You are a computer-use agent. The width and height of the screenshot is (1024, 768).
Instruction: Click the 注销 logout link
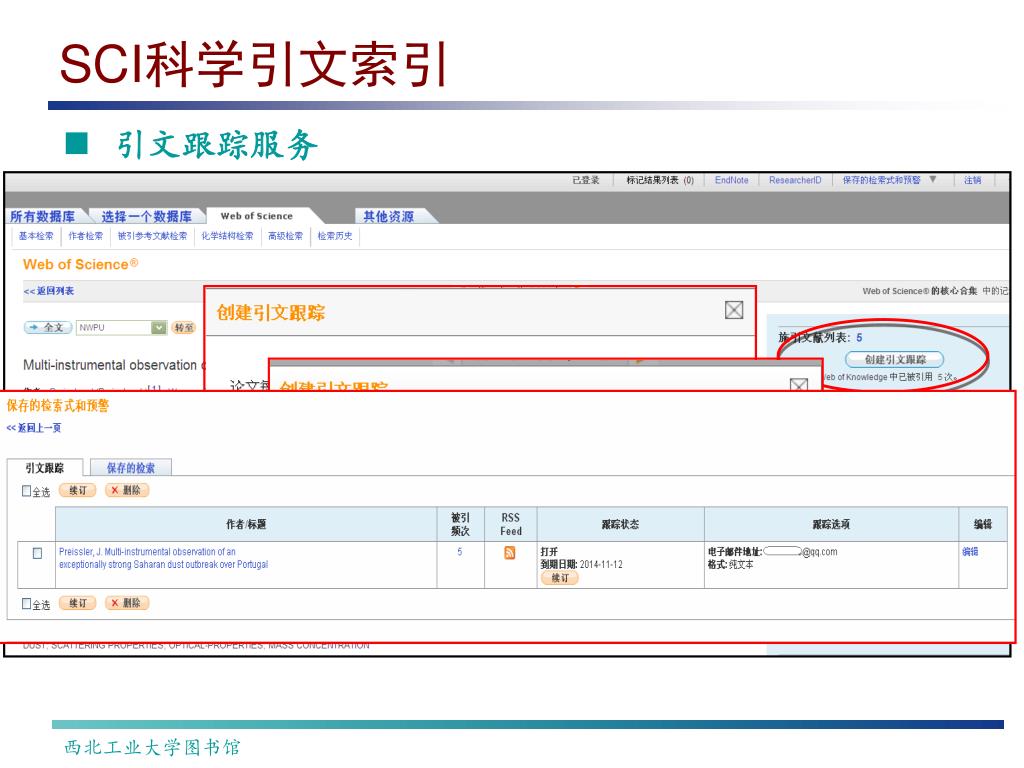pyautogui.click(x=972, y=180)
